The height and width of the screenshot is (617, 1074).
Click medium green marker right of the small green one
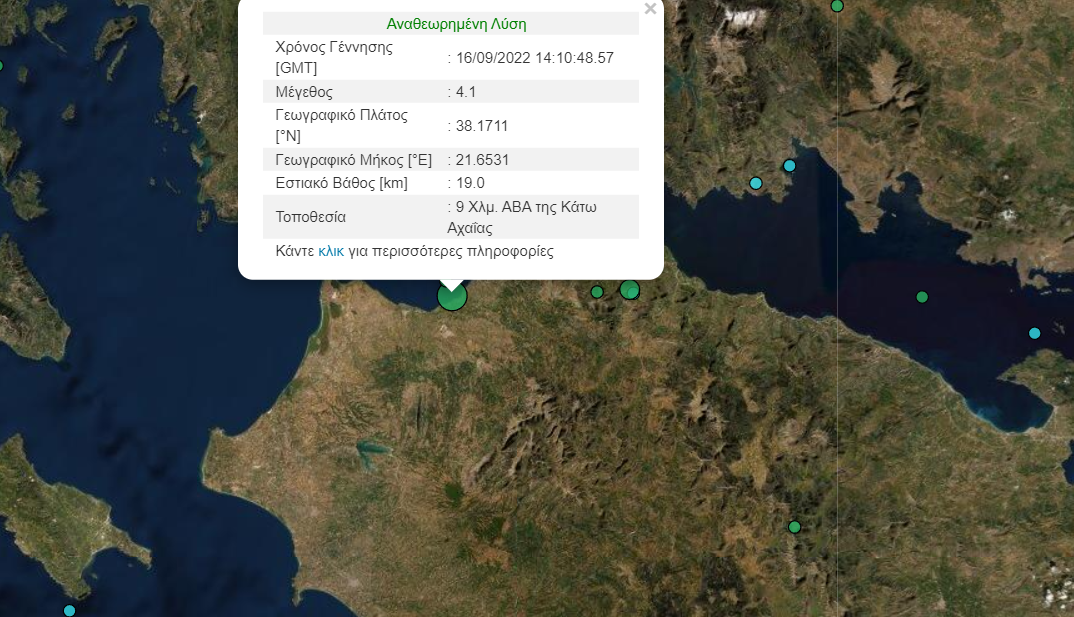point(629,290)
